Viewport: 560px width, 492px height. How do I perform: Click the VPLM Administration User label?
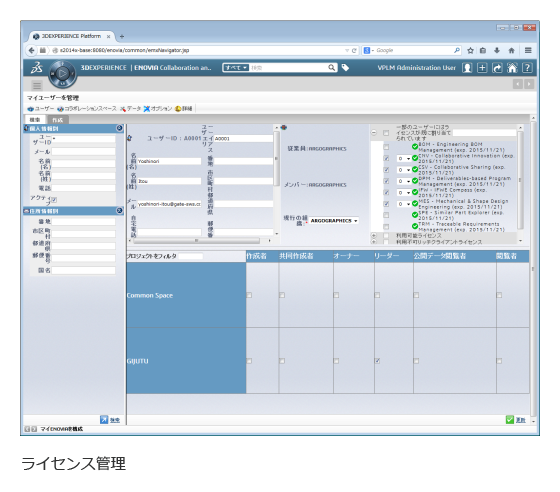point(416,67)
